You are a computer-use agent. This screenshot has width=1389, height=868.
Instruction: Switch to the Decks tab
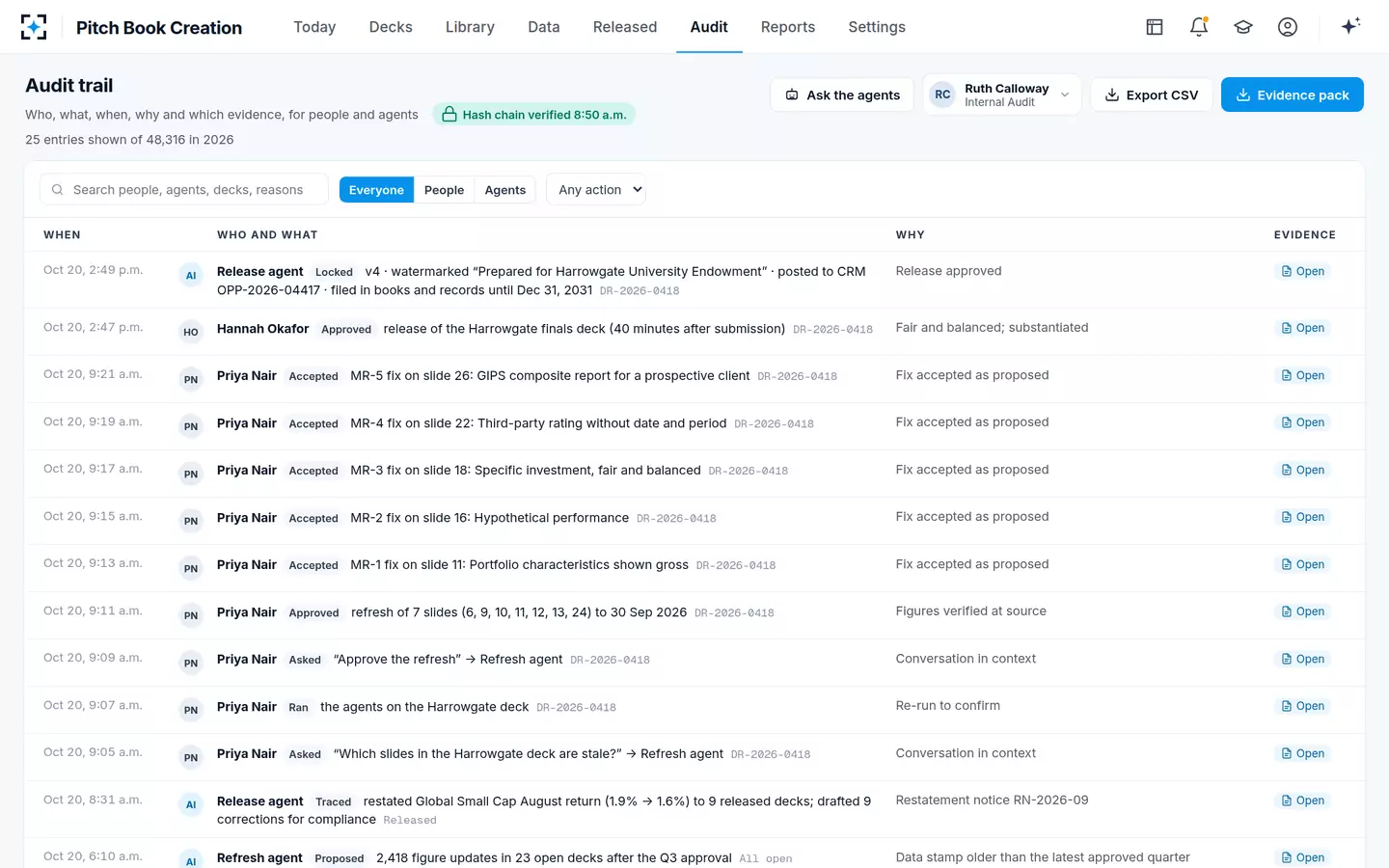pyautogui.click(x=391, y=27)
